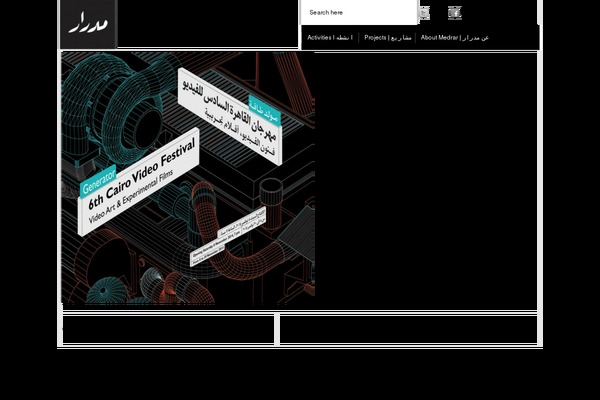Click the Medrar Arabic logo
The image size is (600, 400).
pos(88,24)
